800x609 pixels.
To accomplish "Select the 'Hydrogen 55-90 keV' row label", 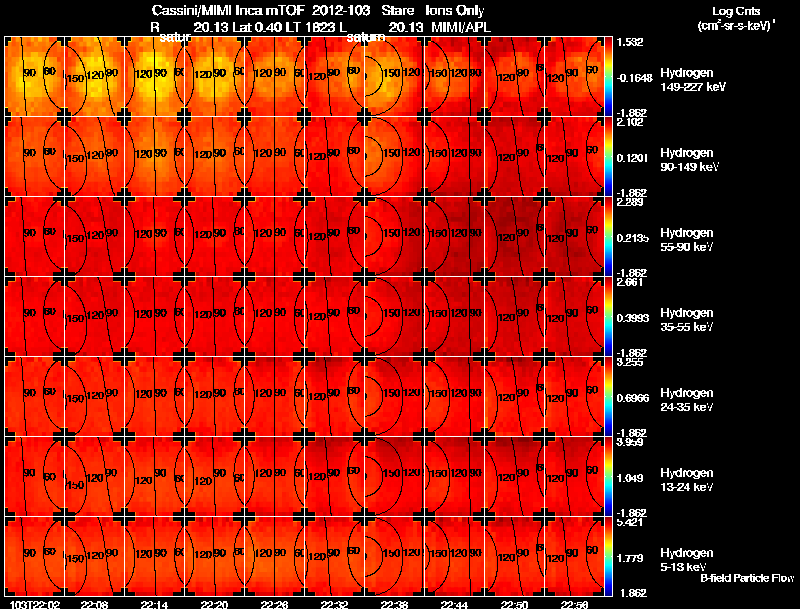I will tap(686, 240).
